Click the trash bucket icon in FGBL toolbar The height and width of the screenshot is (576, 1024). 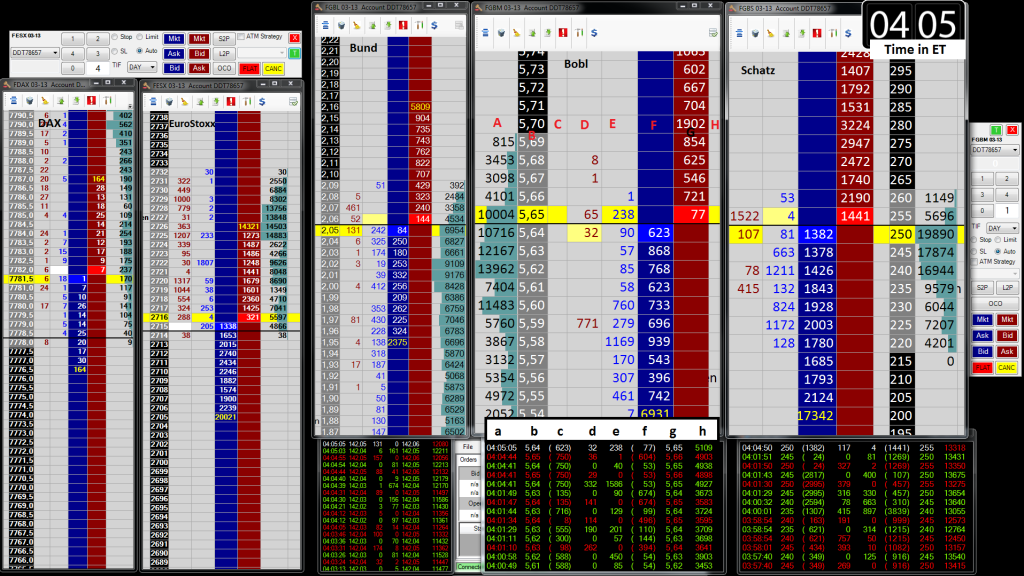[x=341, y=25]
